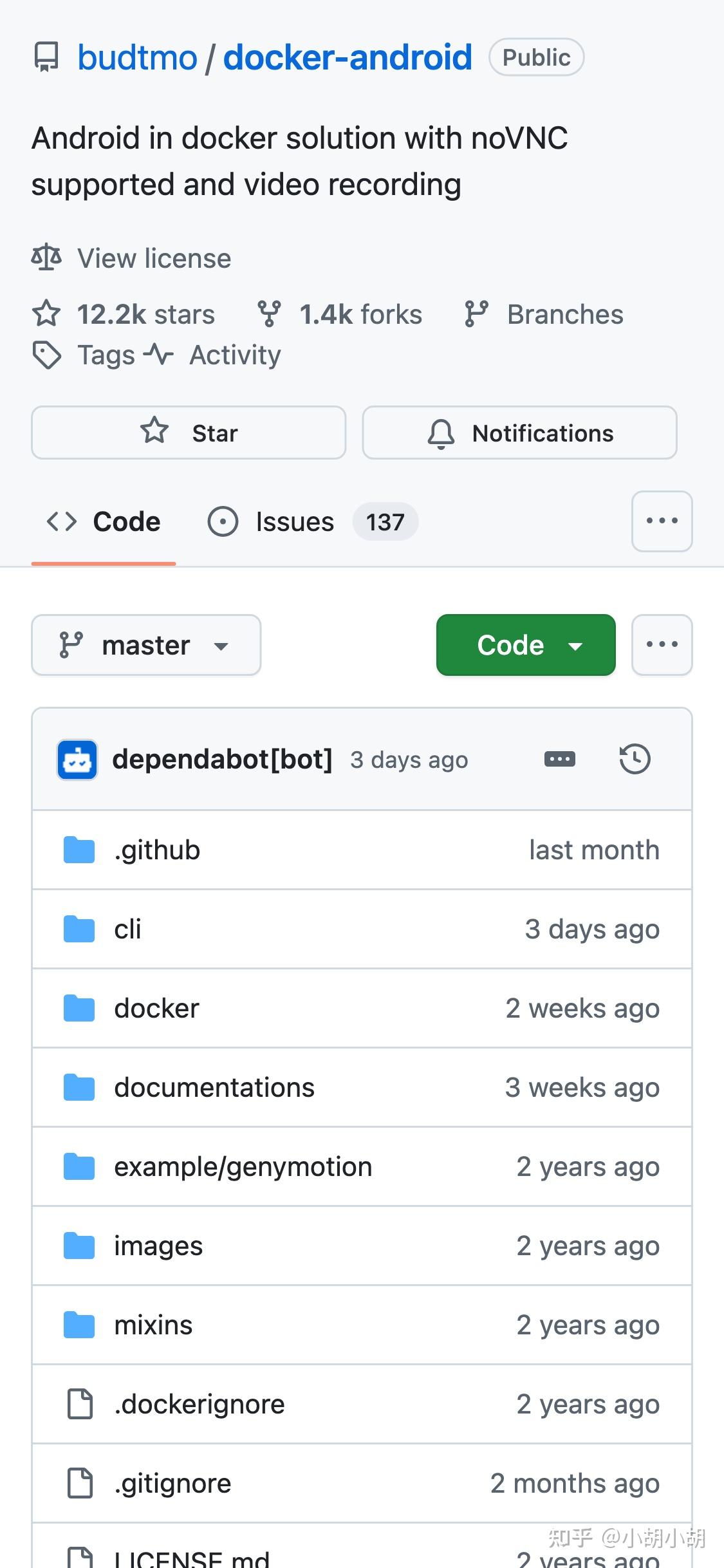Click the folder icon for documentations
This screenshot has height=1568, width=724.
point(79,1087)
